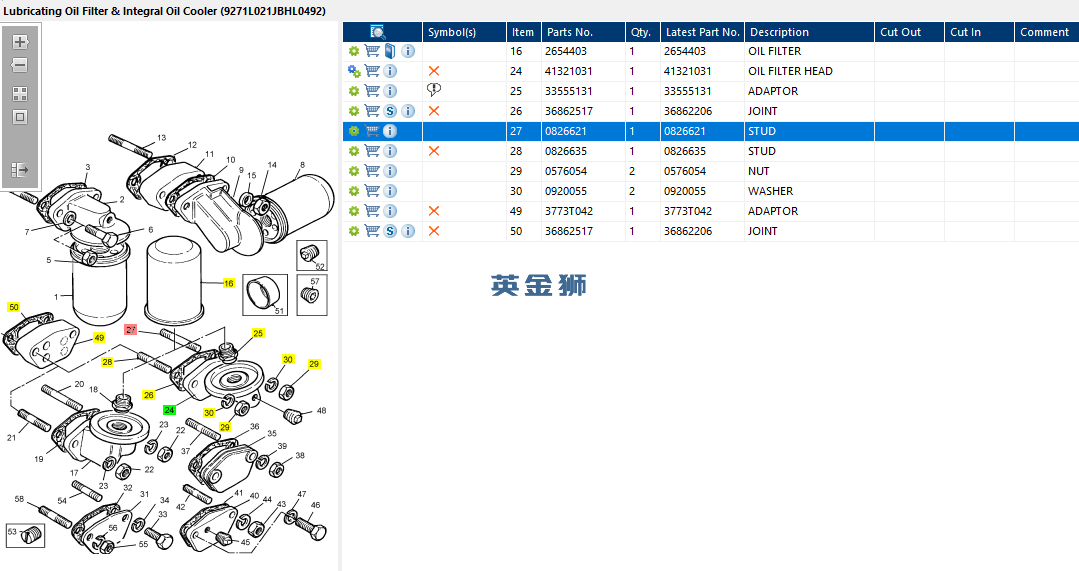1079x571 pixels.
Task: Zoom out of the parts diagram
Action: point(20,65)
